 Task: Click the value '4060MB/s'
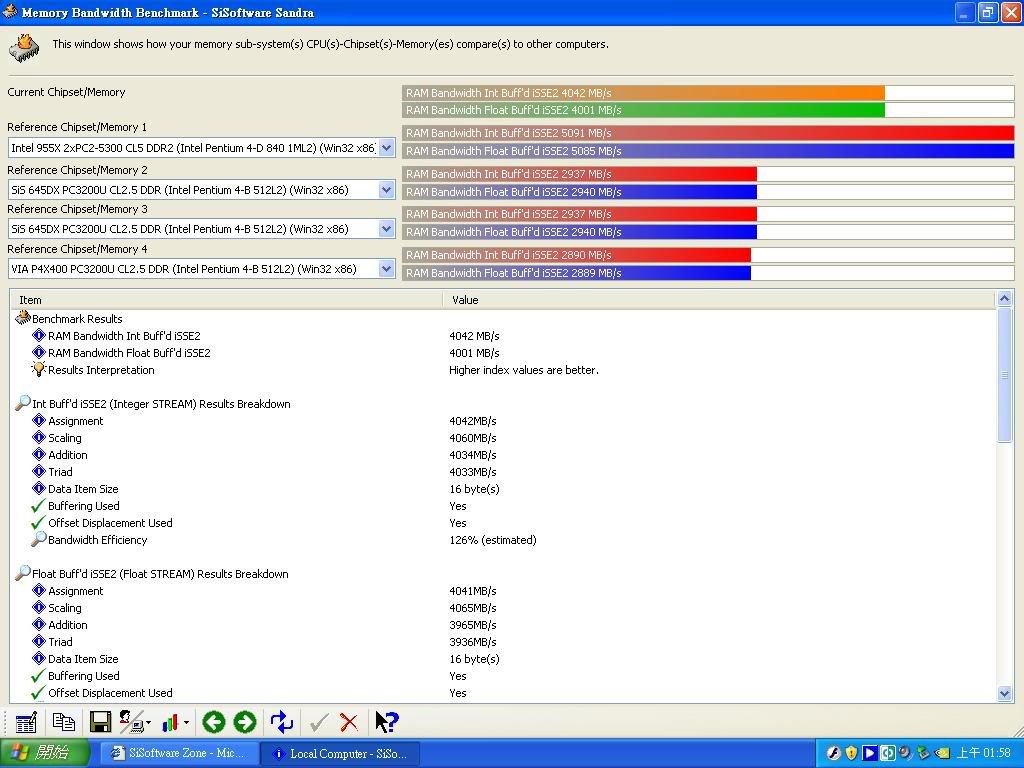tap(473, 438)
